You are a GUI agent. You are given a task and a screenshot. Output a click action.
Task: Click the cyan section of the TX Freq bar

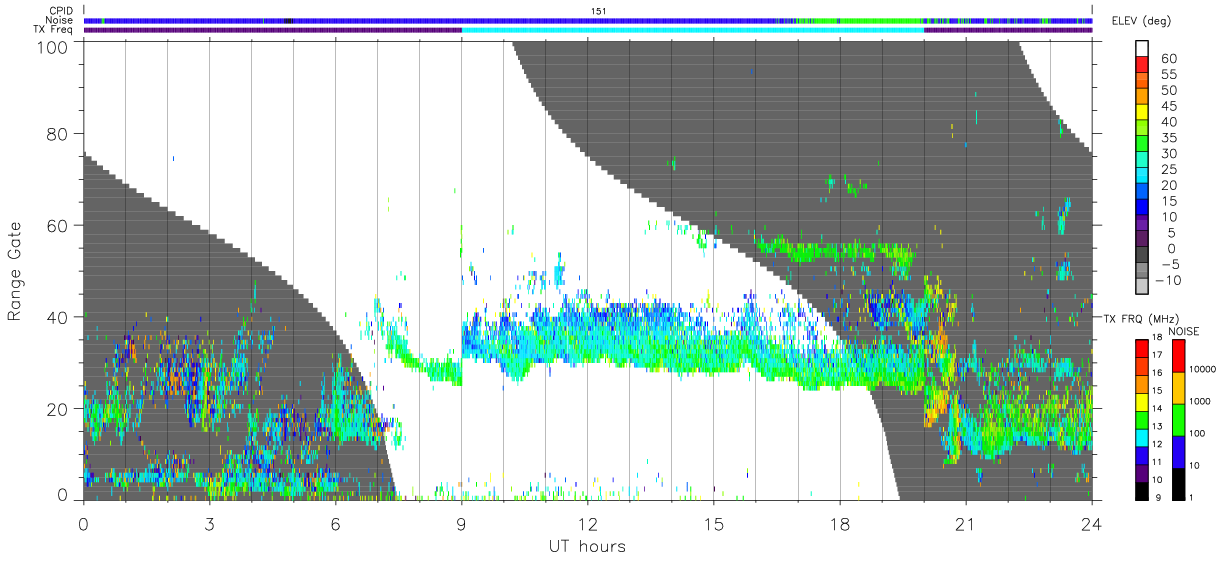point(693,30)
